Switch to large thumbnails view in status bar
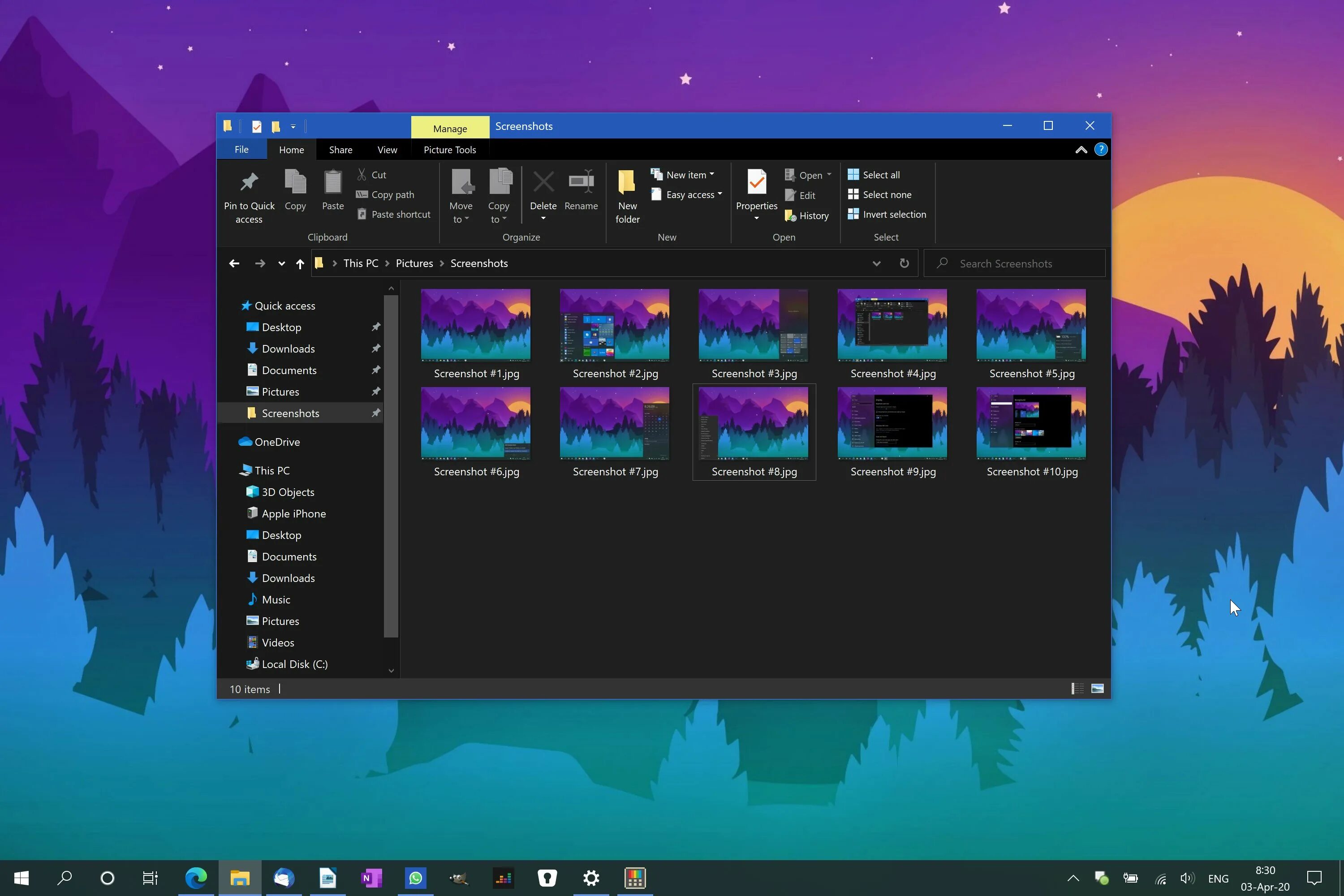Viewport: 1344px width, 896px height. click(1097, 689)
